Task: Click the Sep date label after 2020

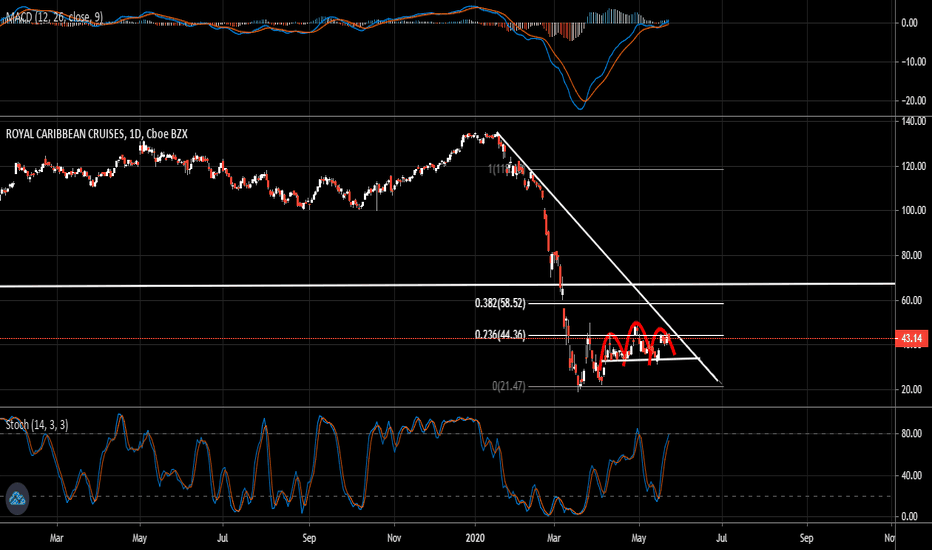Action: 806,538
